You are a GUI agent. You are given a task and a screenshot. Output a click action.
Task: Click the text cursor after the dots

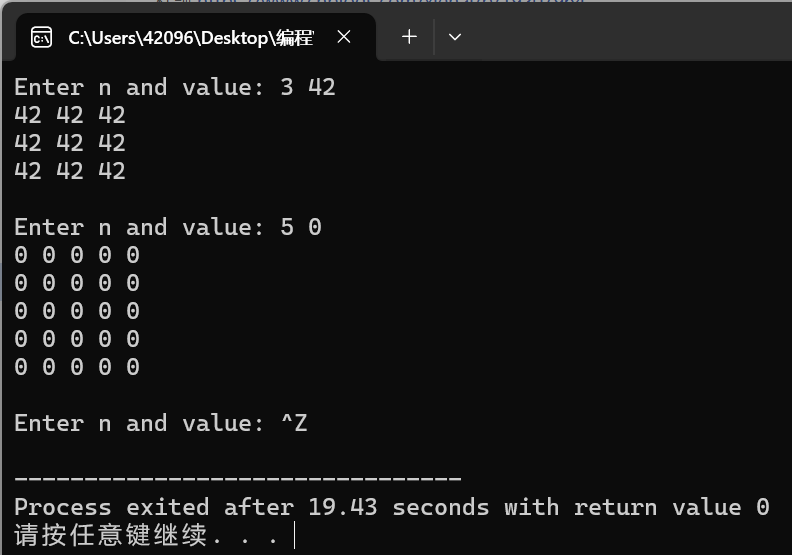[294, 535]
